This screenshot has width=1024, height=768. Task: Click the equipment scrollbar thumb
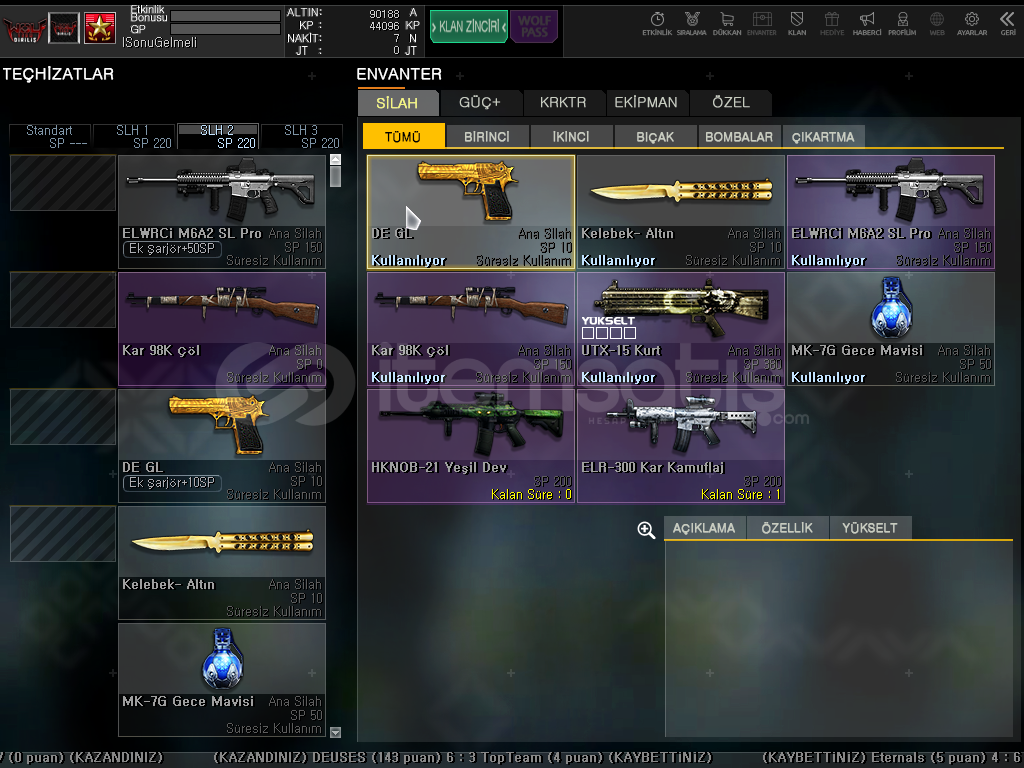pos(336,176)
